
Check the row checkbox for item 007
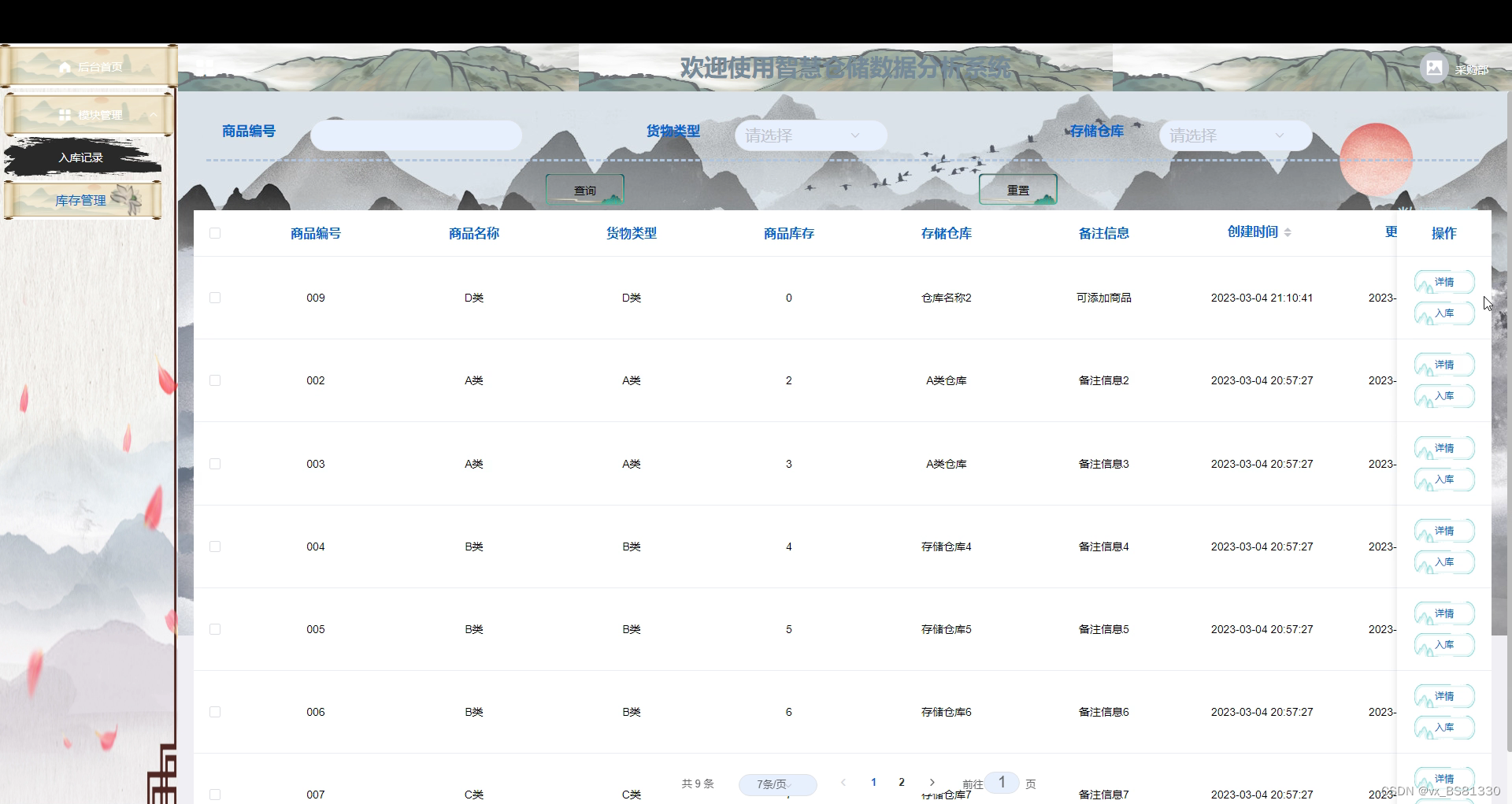(215, 795)
